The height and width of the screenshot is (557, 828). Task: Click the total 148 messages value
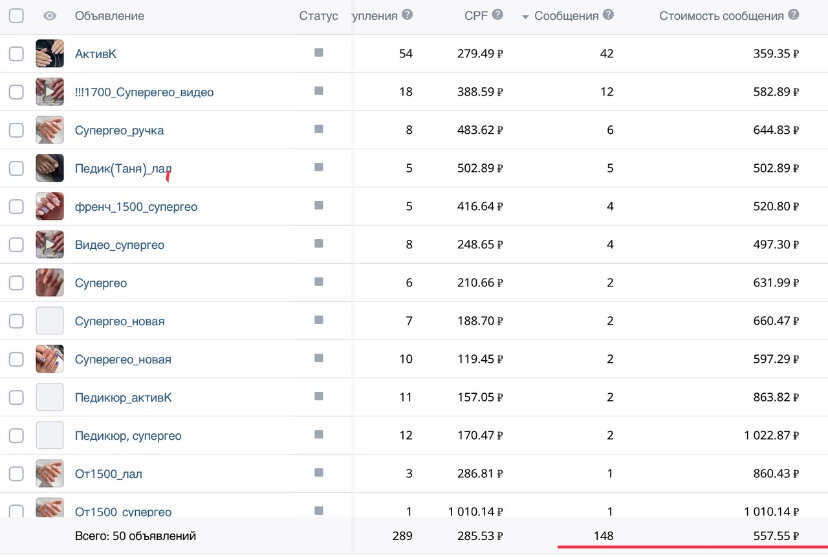604,536
